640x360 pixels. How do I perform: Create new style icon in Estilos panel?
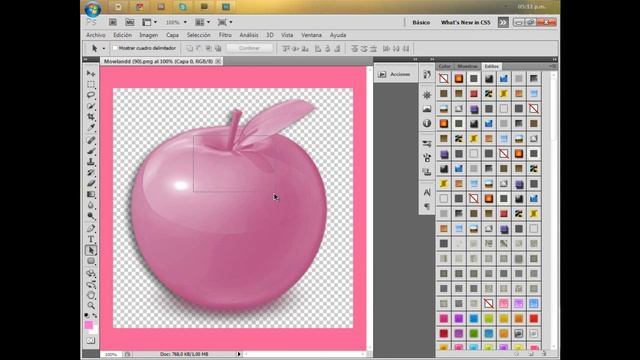click(x=531, y=354)
